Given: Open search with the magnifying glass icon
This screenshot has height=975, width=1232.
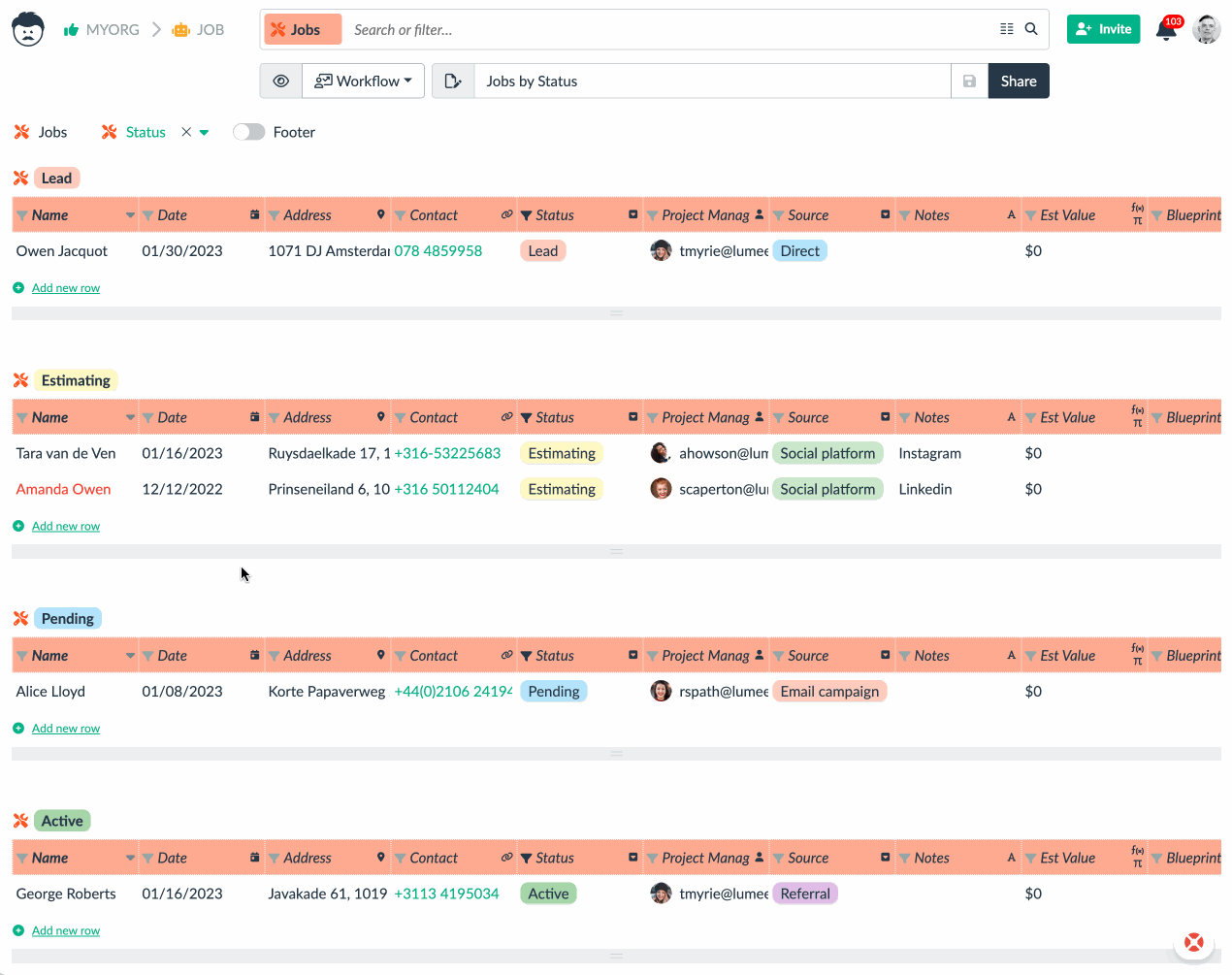Looking at the screenshot, I should 1030,29.
